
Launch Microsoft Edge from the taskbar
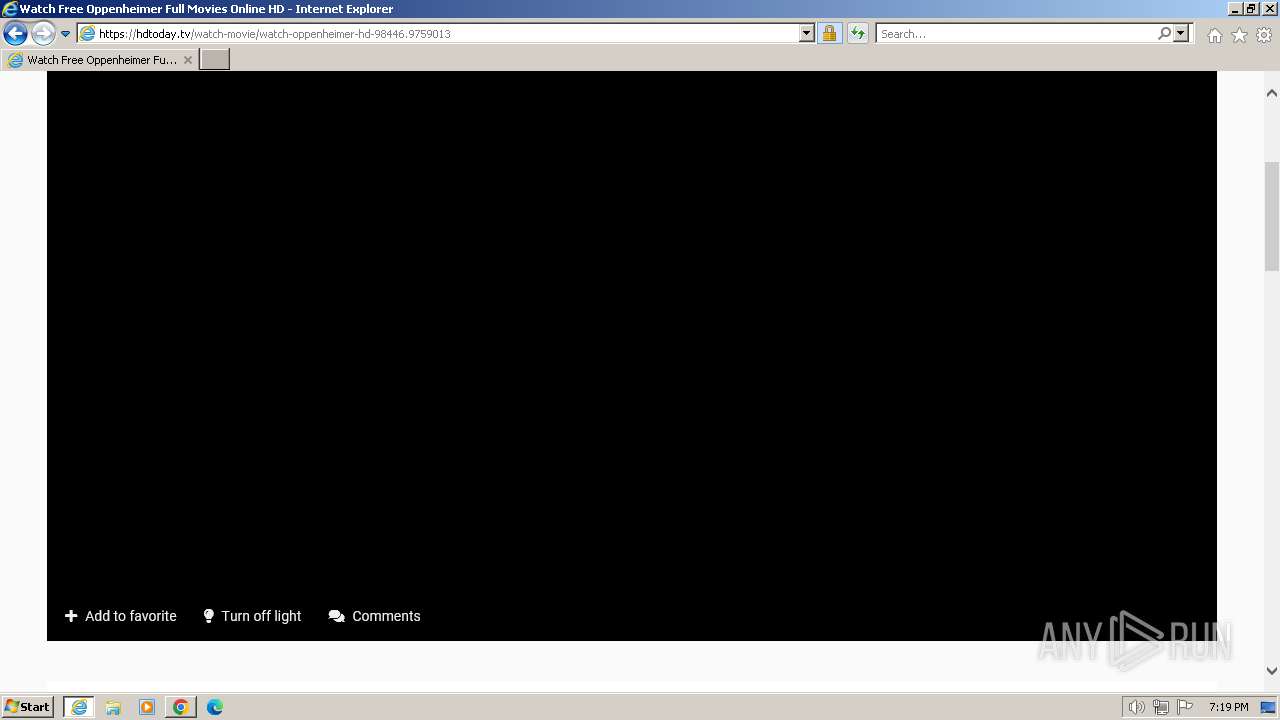coord(215,707)
